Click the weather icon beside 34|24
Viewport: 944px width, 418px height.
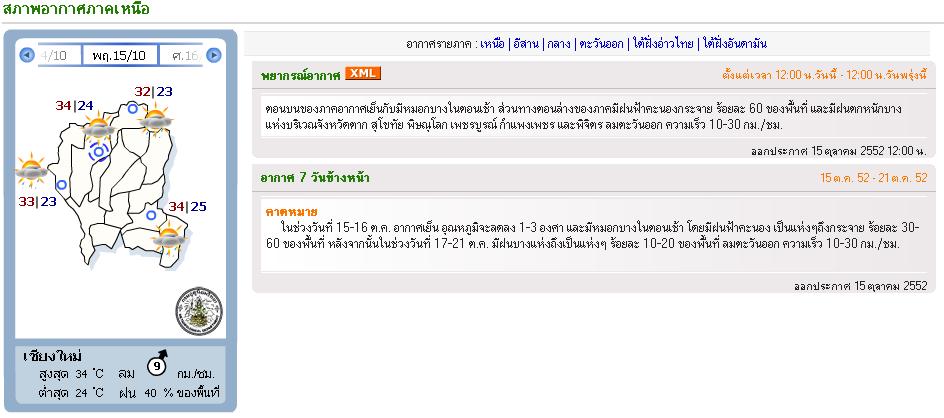[x=97, y=127]
